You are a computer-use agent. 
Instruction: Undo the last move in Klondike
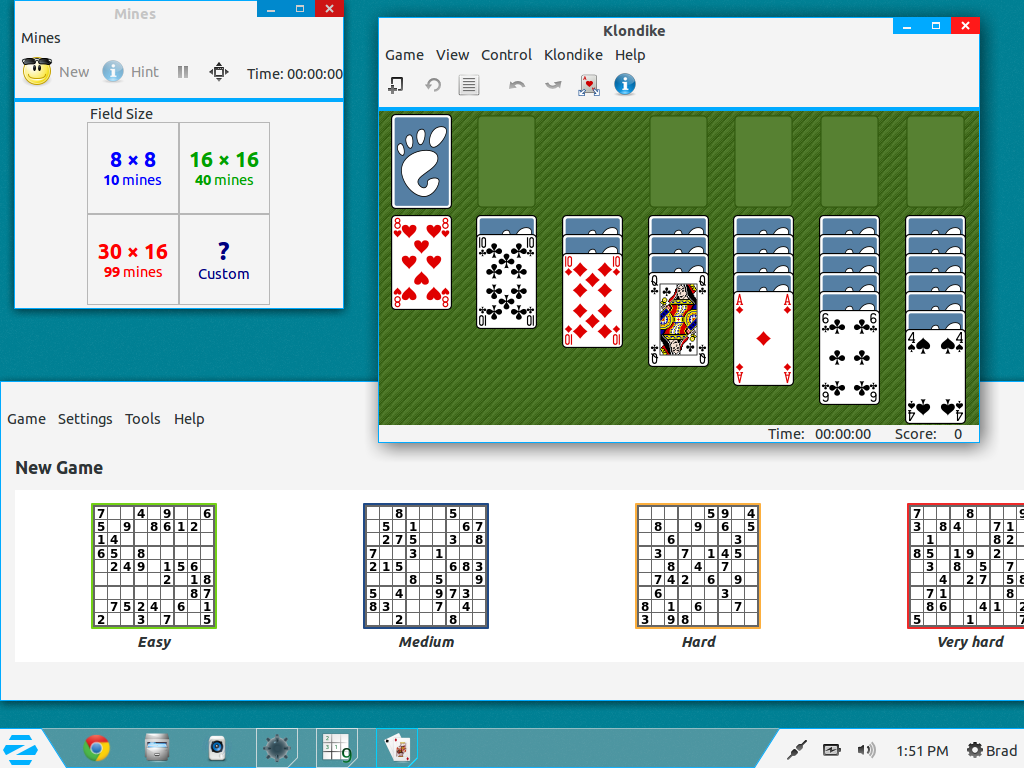coord(517,85)
